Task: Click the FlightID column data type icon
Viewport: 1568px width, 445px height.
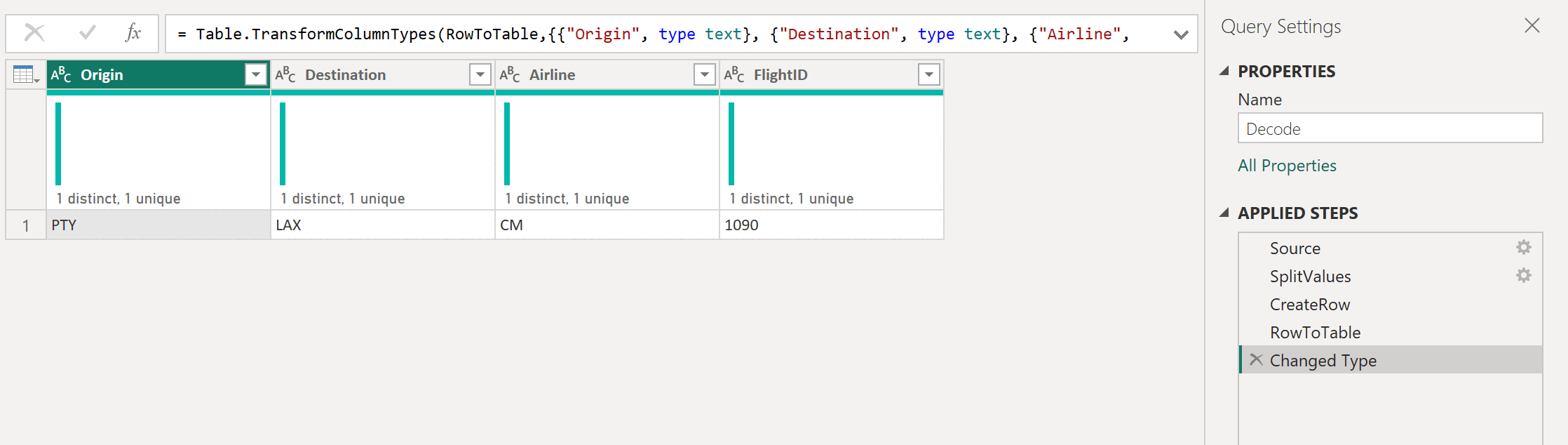Action: (x=734, y=74)
